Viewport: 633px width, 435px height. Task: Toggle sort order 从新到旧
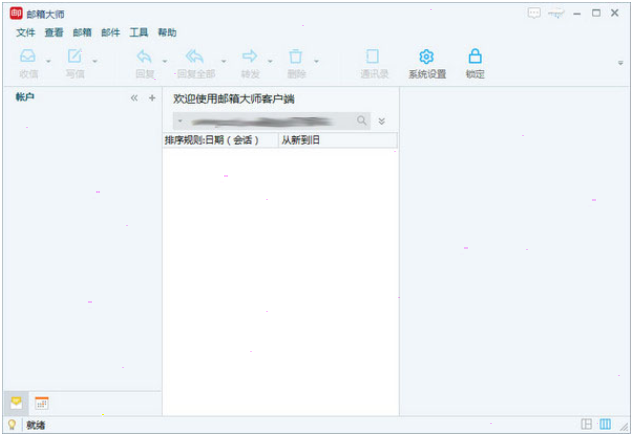[338, 140]
